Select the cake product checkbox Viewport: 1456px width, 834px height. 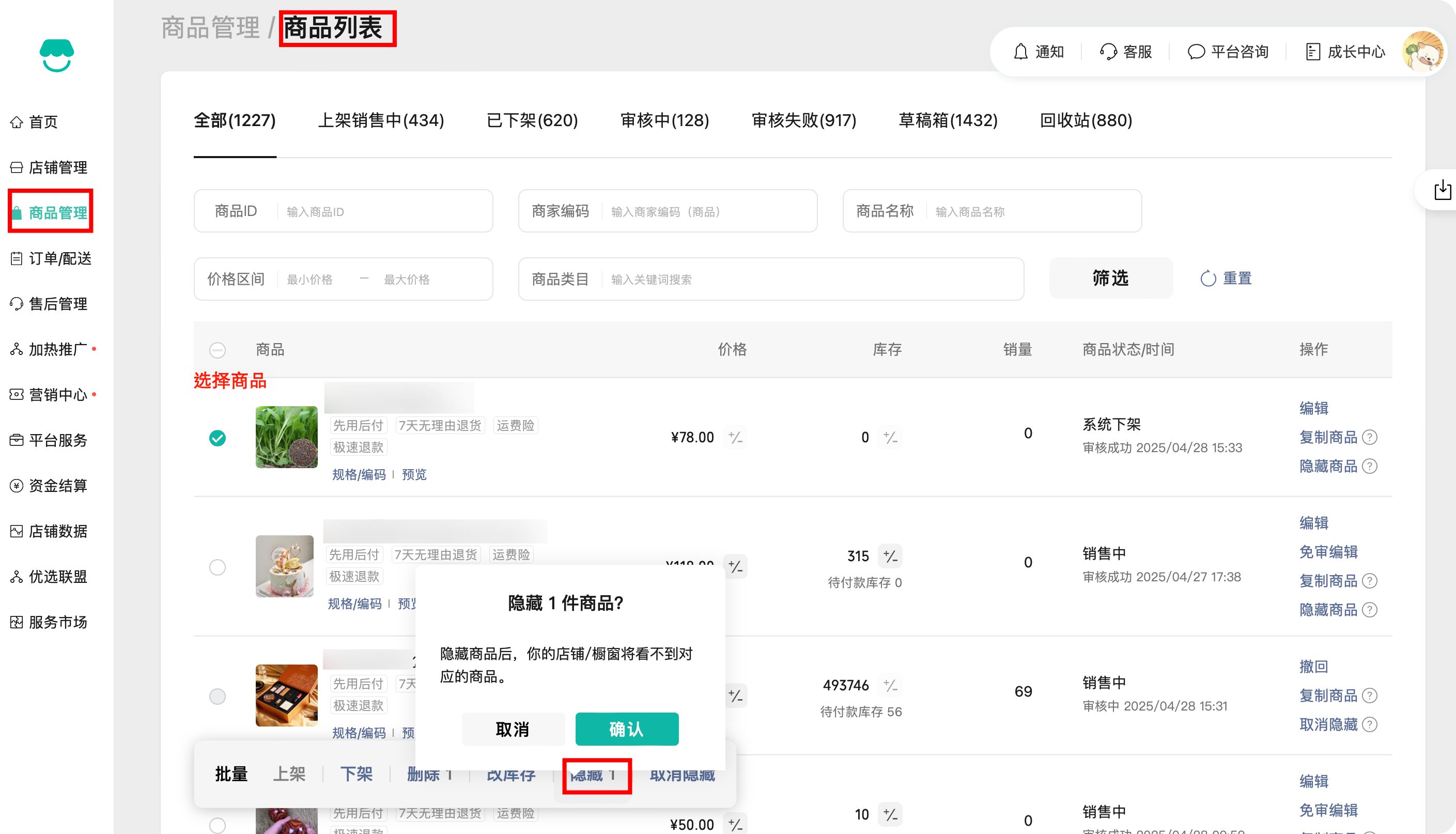(218, 567)
